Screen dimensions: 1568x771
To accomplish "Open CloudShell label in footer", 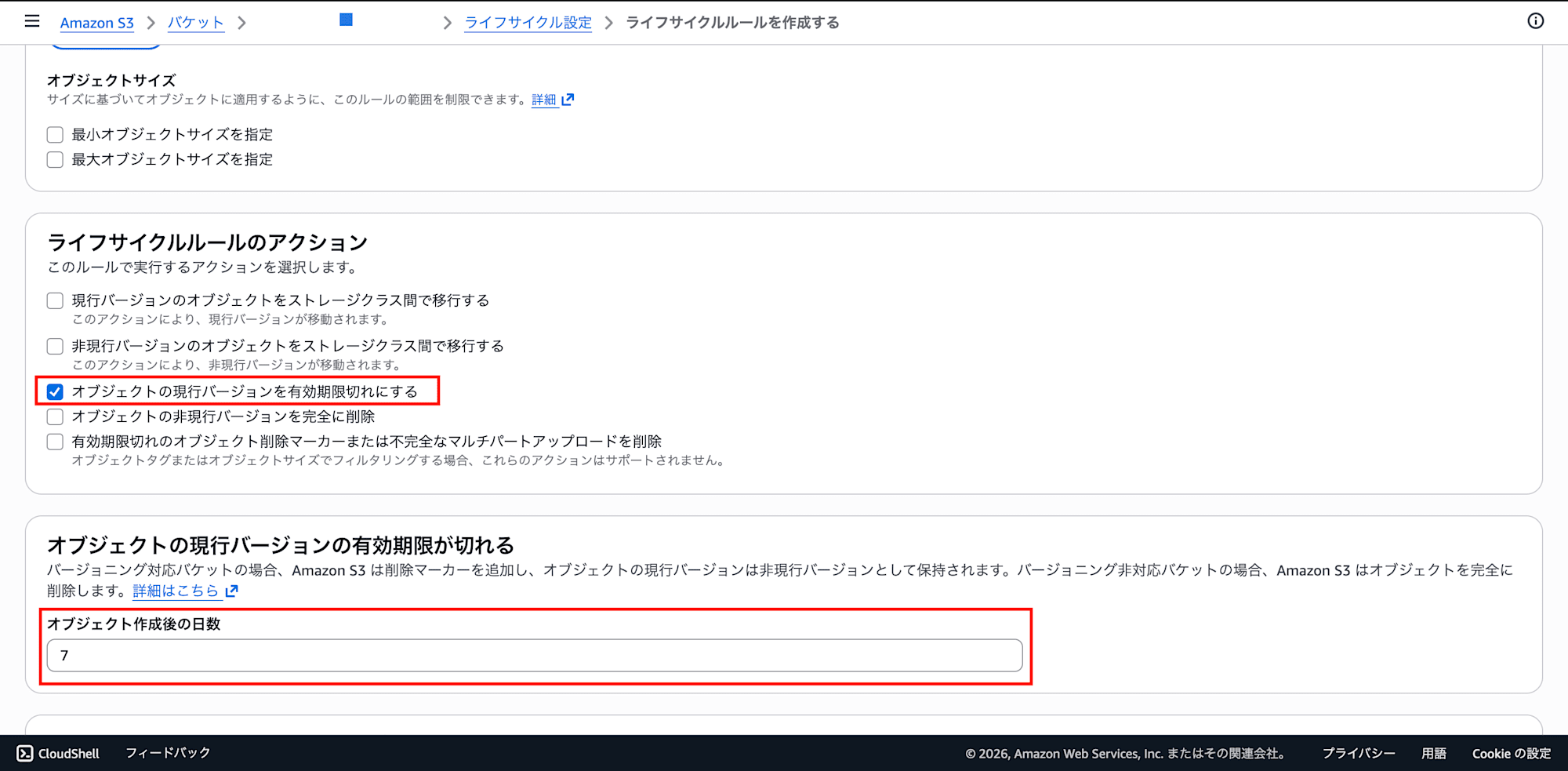I will tap(69, 753).
